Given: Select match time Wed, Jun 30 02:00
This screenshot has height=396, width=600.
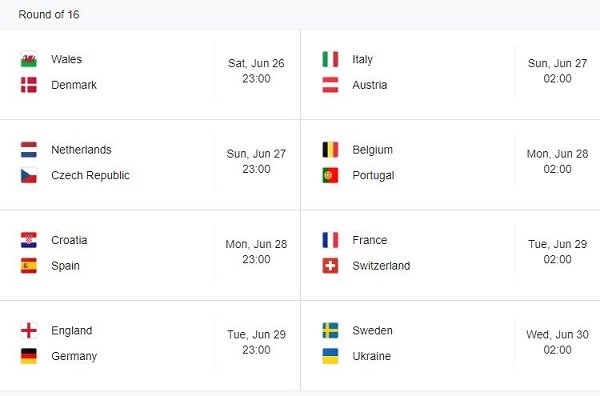Looking at the screenshot, I should pos(557,342).
